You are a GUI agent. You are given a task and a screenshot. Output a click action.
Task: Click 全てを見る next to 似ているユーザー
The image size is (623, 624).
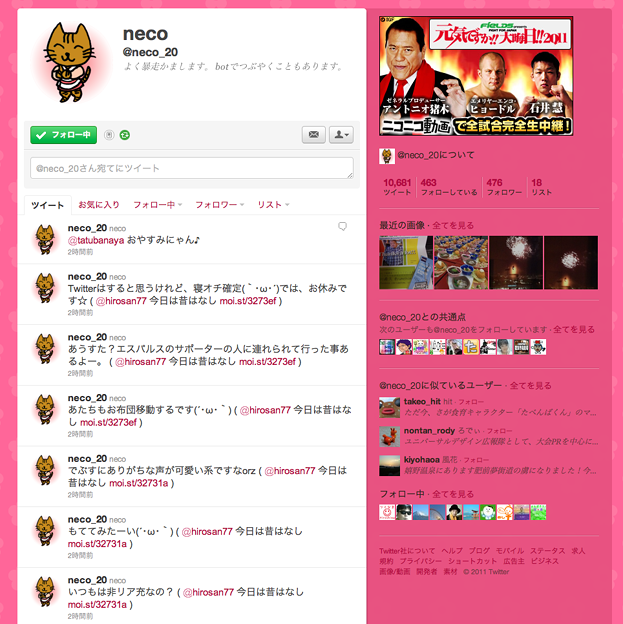pos(531,386)
